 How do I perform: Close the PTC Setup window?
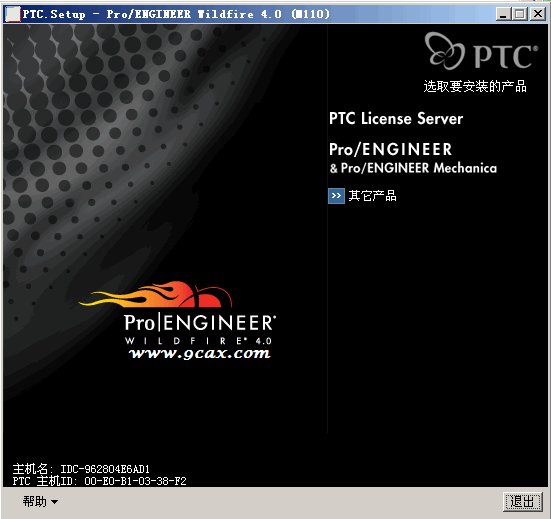538,14
